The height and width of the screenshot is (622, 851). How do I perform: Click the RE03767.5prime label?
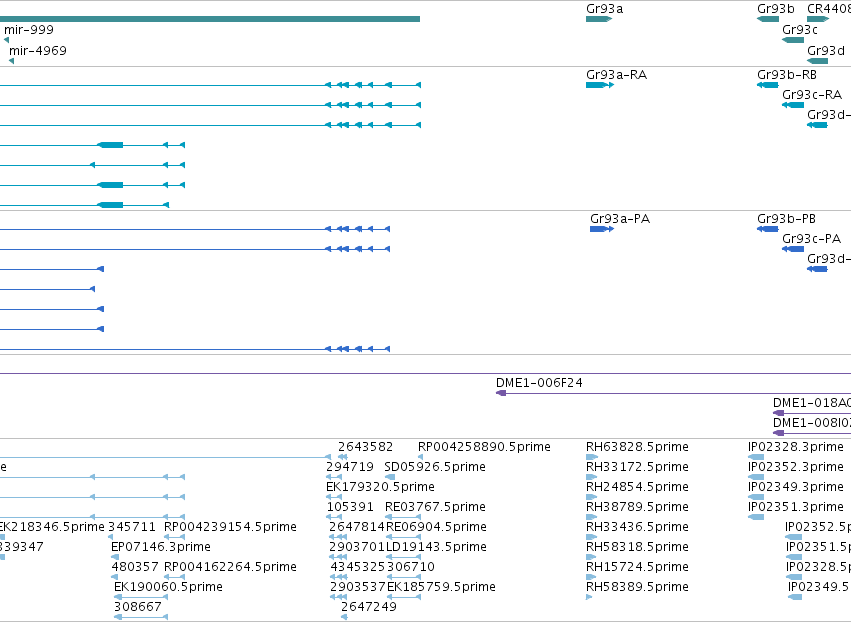click(x=435, y=507)
